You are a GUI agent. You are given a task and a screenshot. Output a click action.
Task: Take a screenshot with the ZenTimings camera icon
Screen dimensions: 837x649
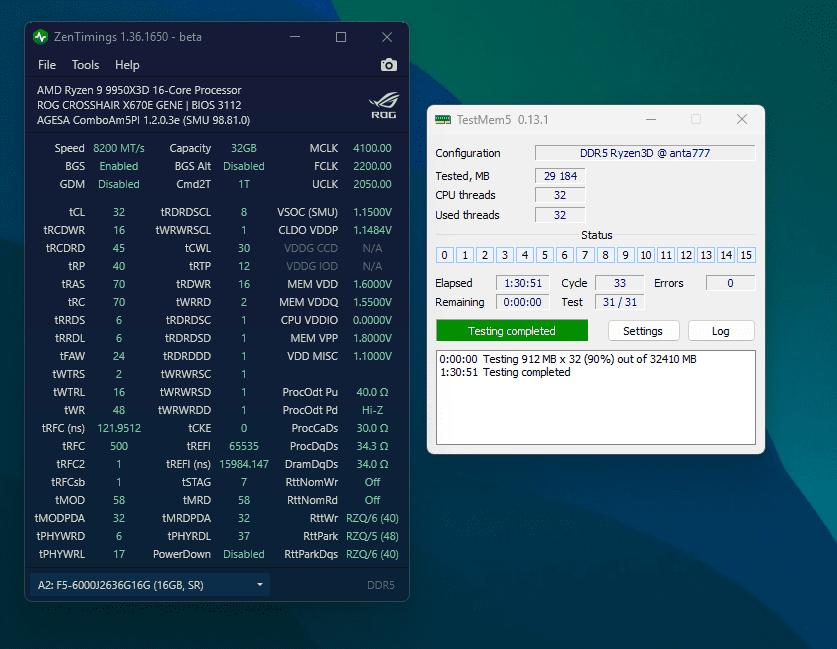point(389,65)
